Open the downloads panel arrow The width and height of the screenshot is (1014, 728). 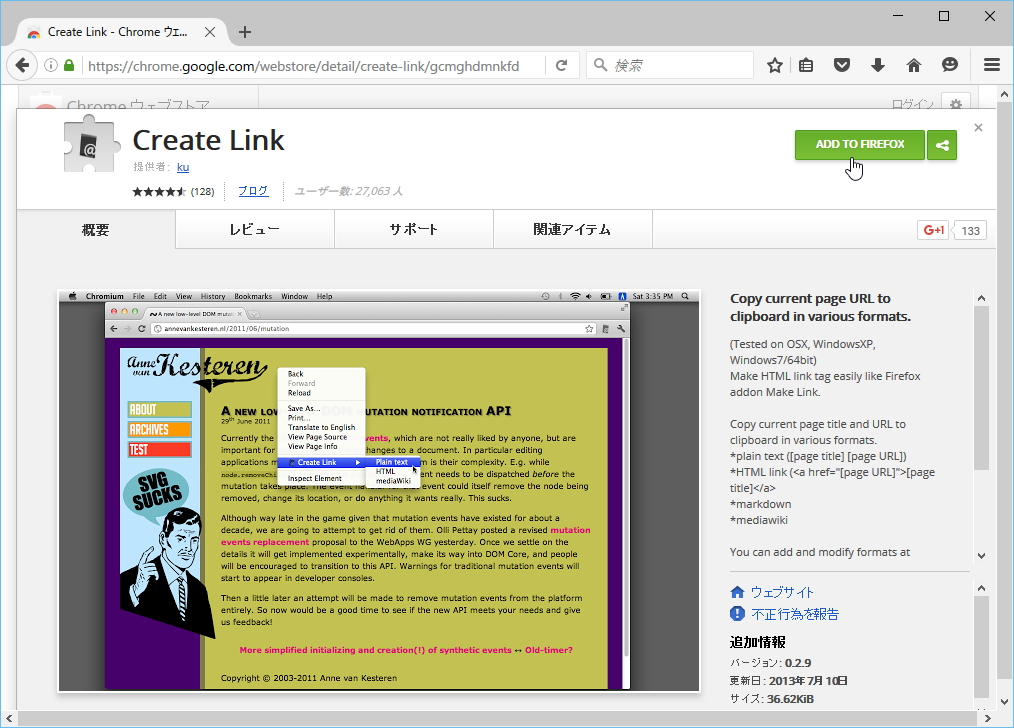tap(878, 64)
